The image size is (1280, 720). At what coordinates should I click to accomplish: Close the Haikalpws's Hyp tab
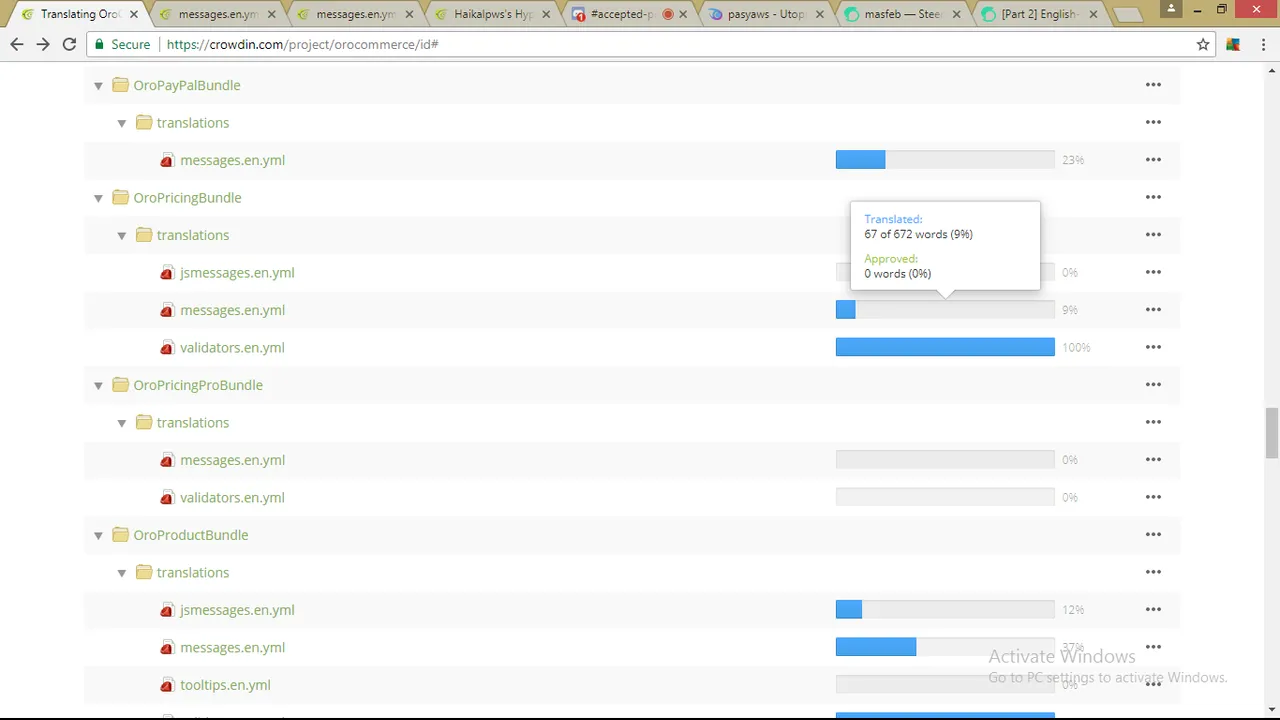[x=546, y=15]
